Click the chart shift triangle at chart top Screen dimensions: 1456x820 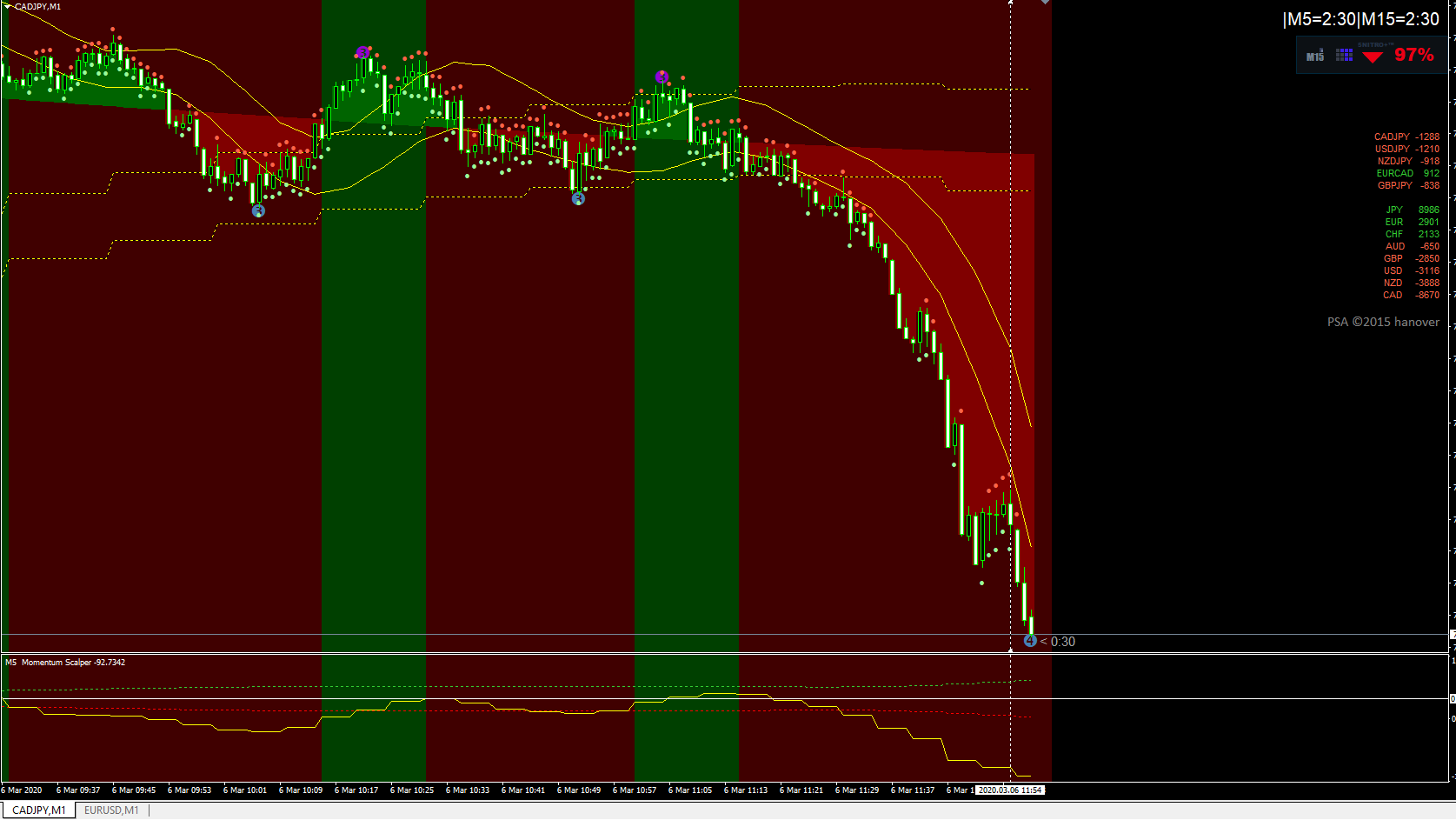click(1046, 3)
